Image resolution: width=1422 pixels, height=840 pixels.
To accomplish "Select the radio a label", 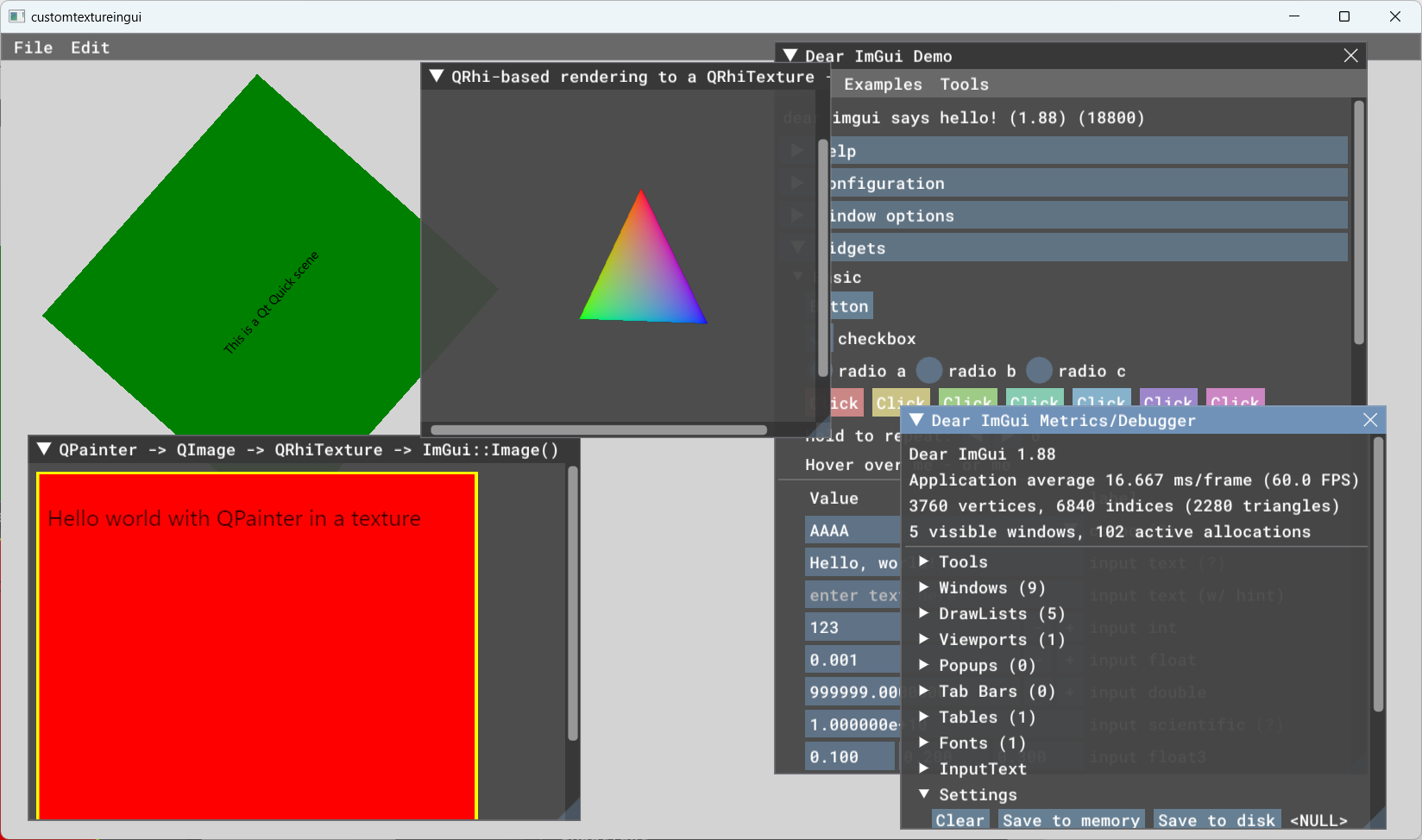I will (x=871, y=371).
